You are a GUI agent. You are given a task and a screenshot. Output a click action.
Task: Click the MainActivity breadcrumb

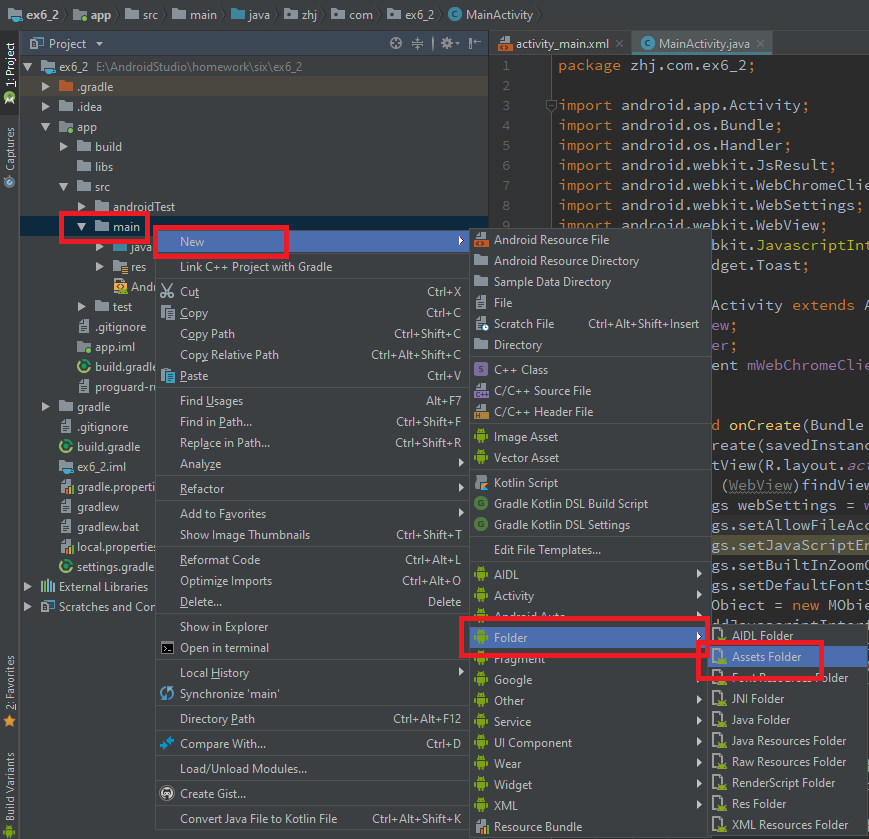pyautogui.click(x=491, y=15)
